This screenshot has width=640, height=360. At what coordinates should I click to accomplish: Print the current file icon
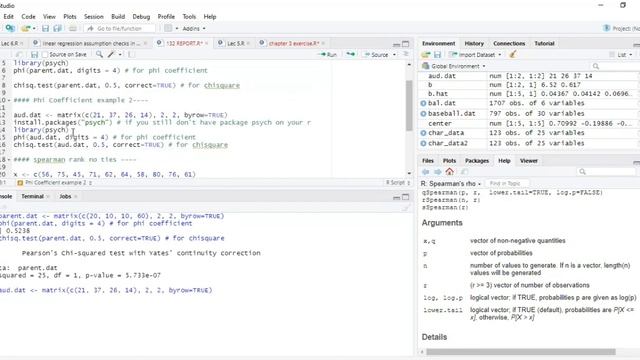click(x=73, y=29)
